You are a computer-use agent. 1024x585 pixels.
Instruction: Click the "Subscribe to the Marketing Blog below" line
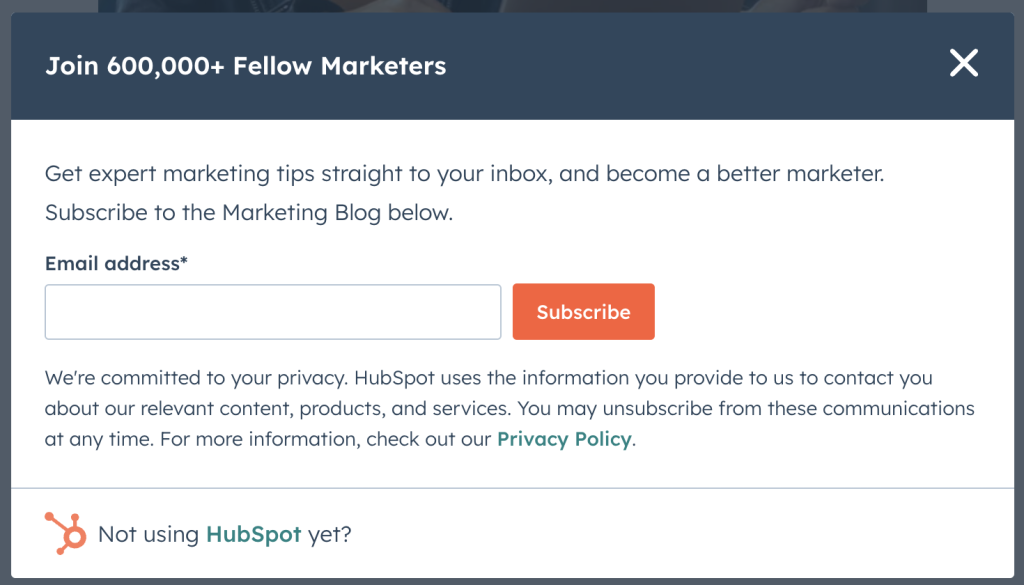(249, 213)
